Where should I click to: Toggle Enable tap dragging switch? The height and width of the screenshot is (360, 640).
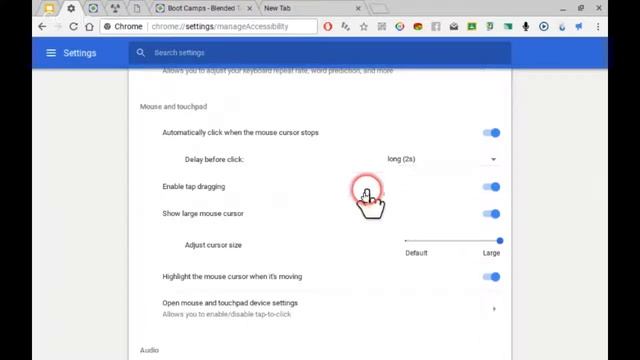491,187
